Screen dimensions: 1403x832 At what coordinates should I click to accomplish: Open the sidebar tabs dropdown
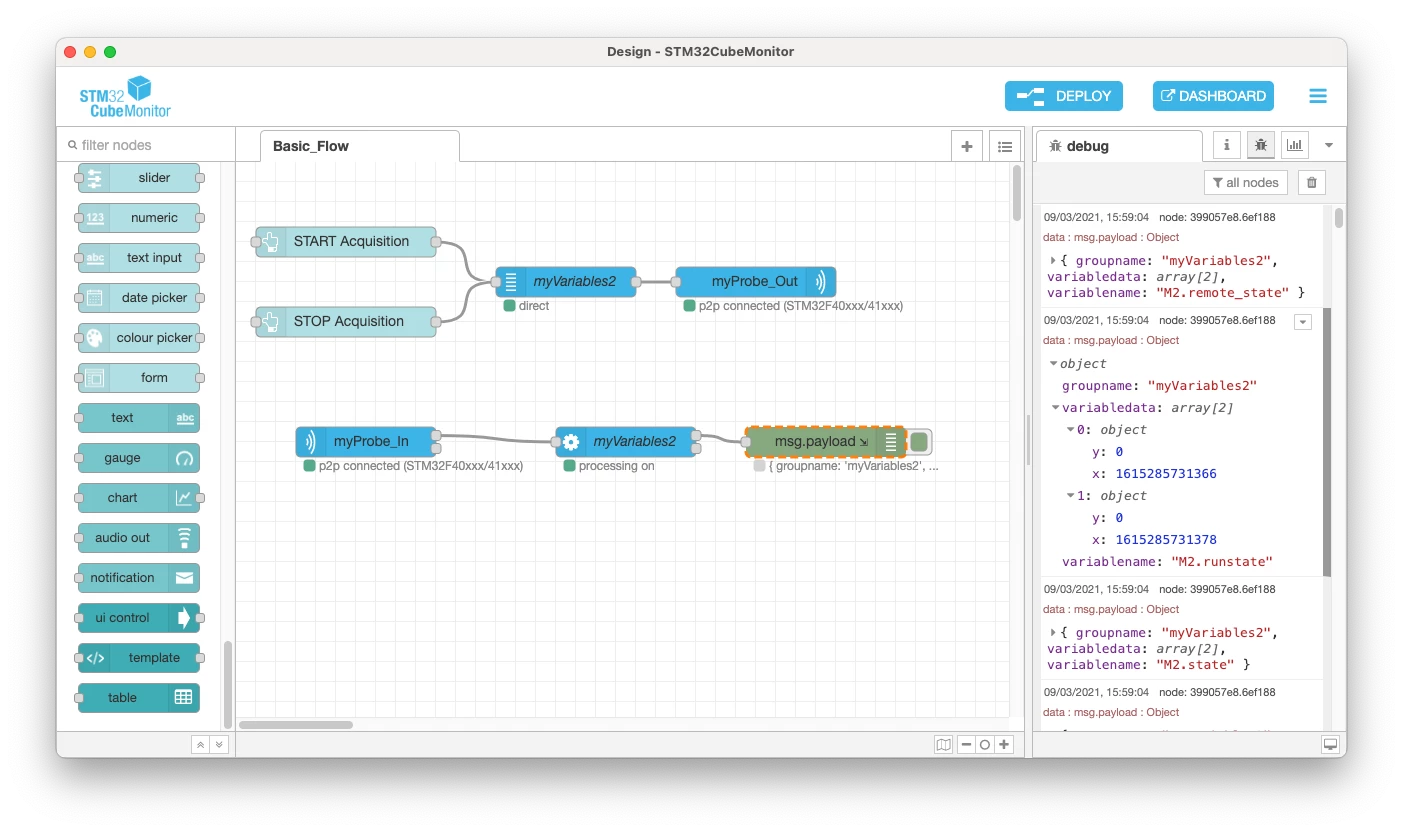(1329, 145)
